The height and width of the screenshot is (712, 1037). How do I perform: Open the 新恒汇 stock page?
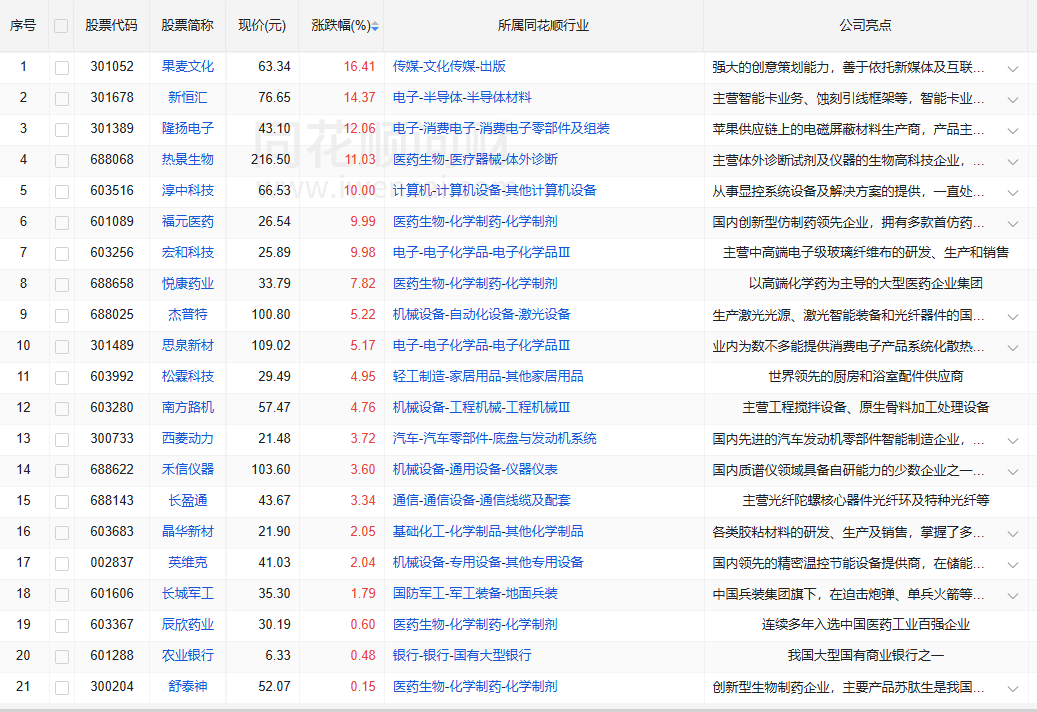(x=188, y=98)
